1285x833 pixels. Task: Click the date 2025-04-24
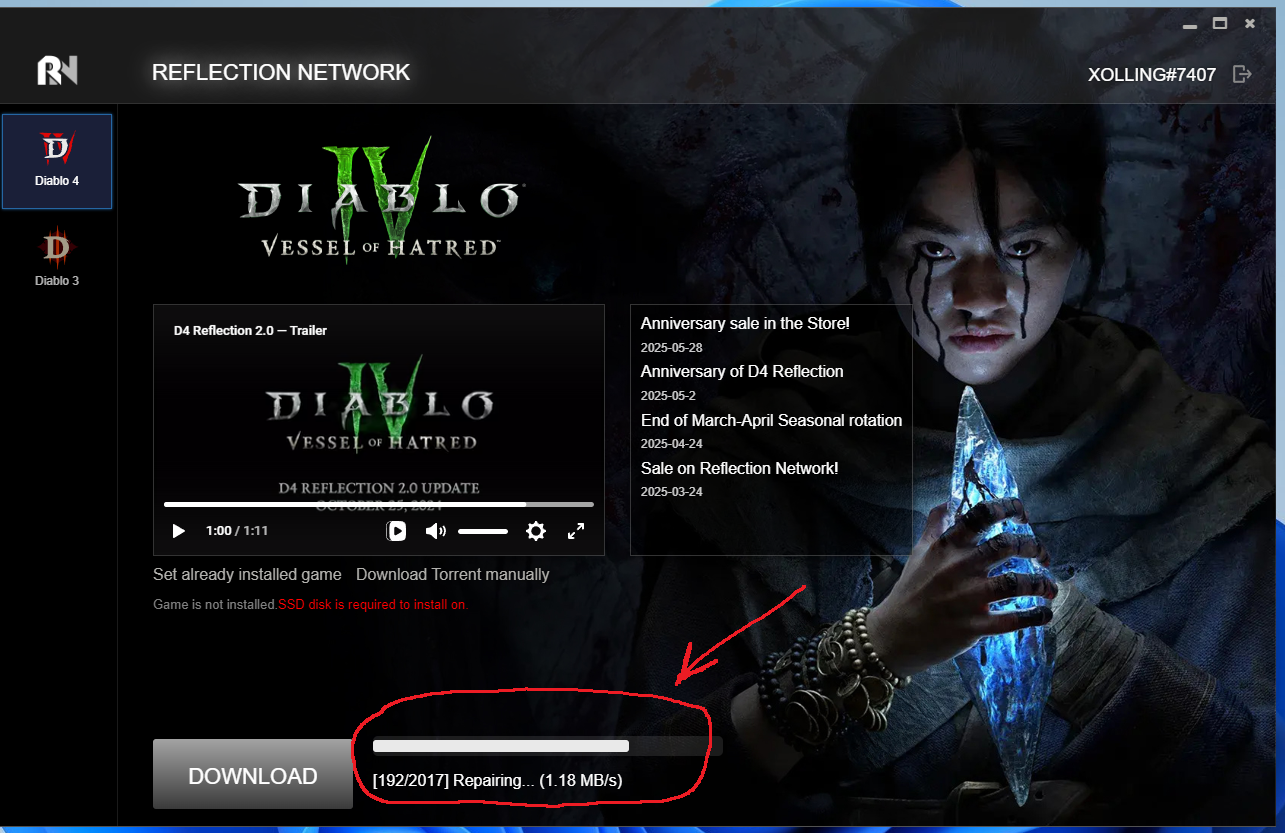pyautogui.click(x=672, y=443)
